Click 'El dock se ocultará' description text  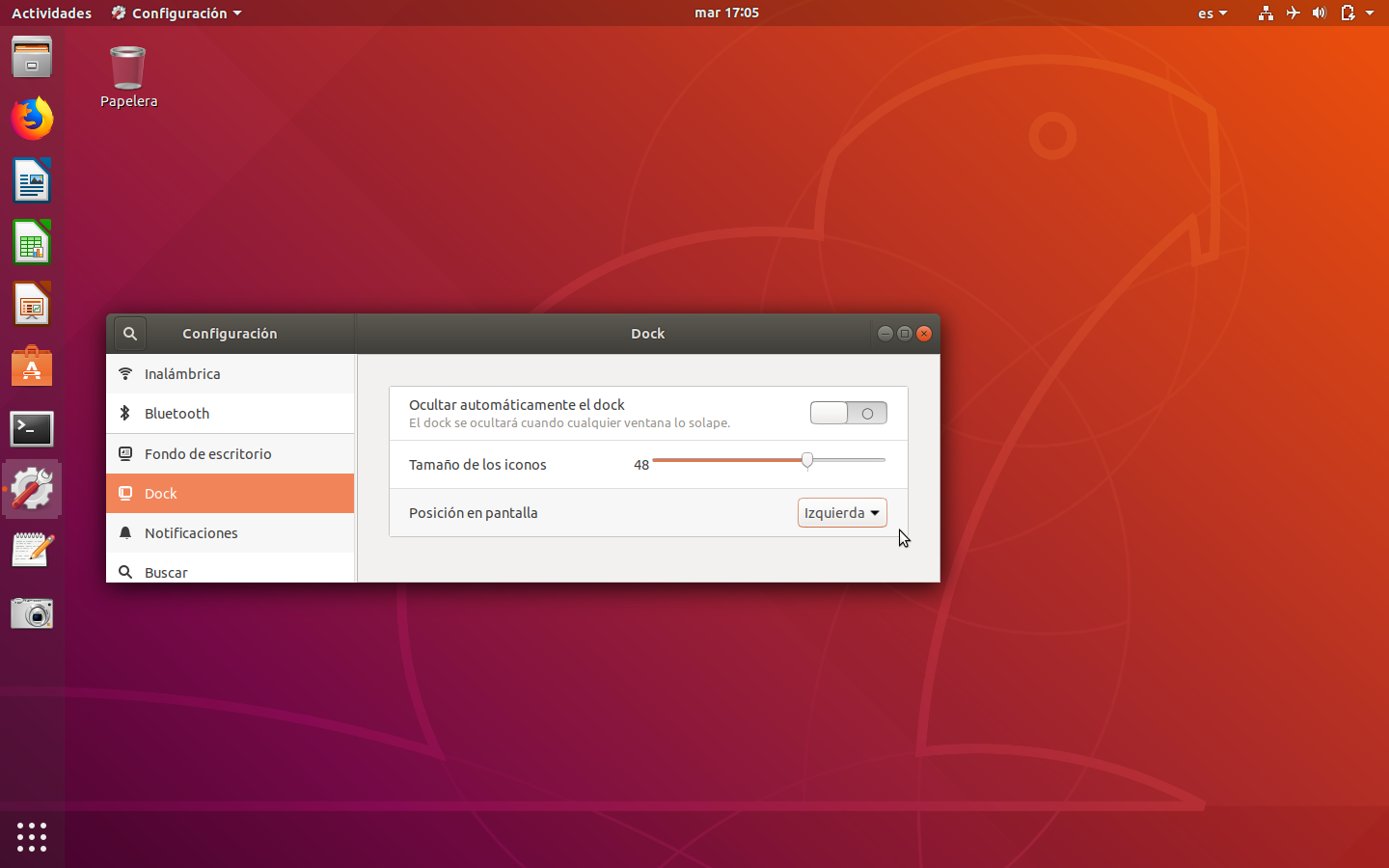pyautogui.click(x=569, y=423)
